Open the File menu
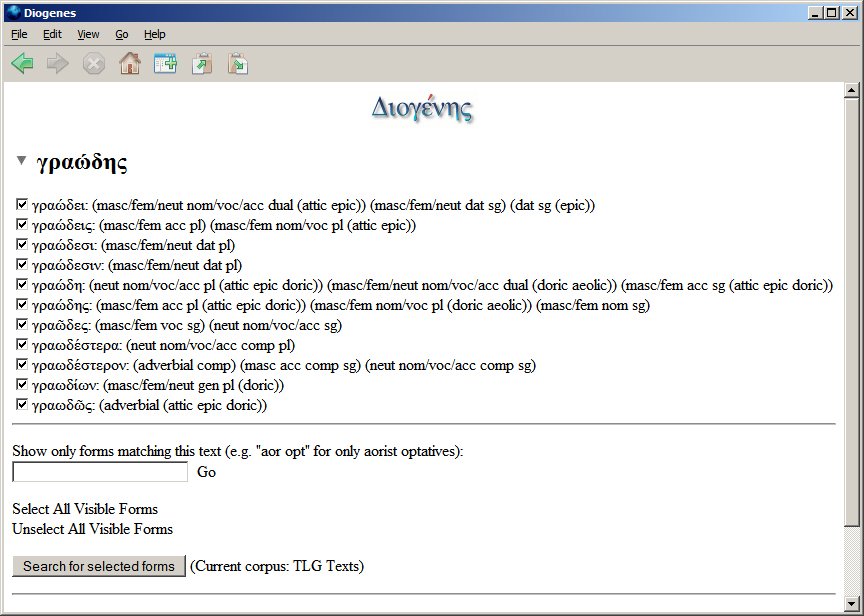 pos(19,34)
